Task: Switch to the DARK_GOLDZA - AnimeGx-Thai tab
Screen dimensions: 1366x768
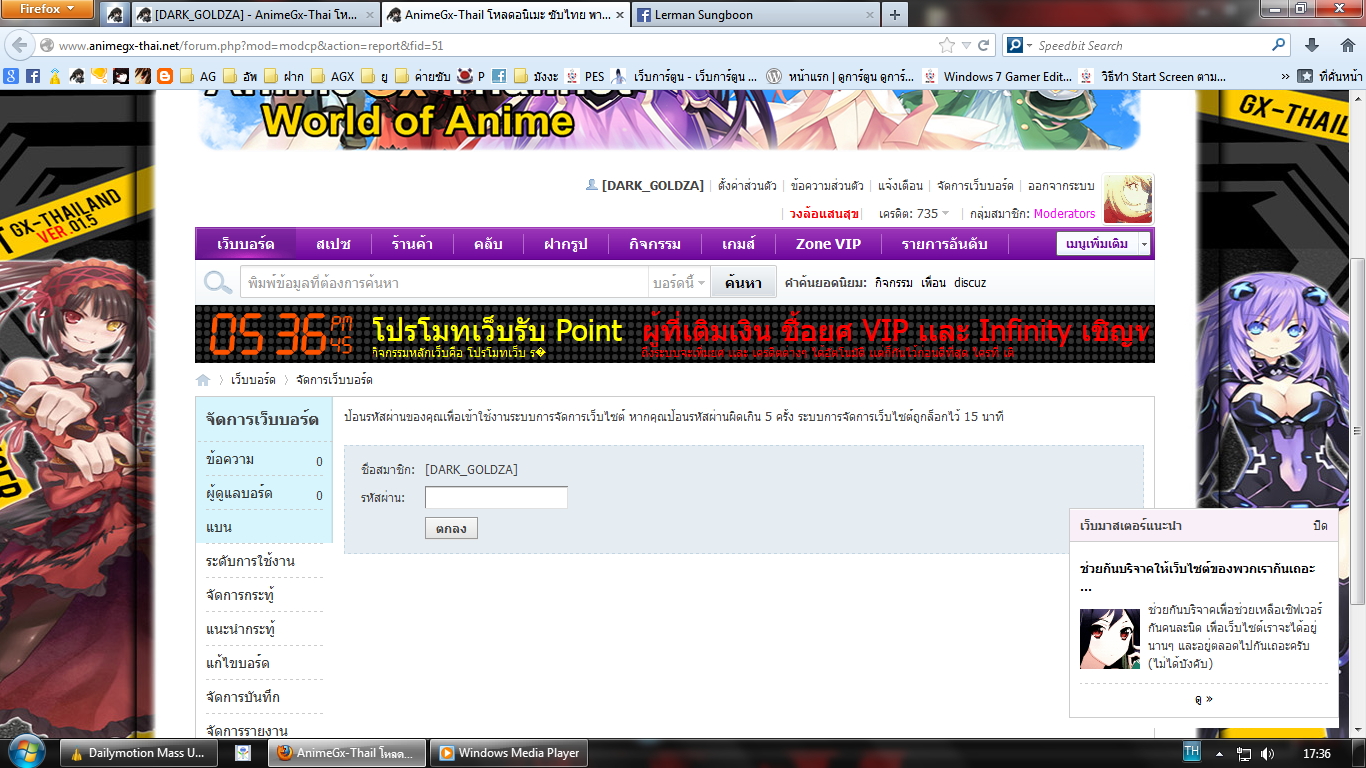Action: tap(255, 15)
